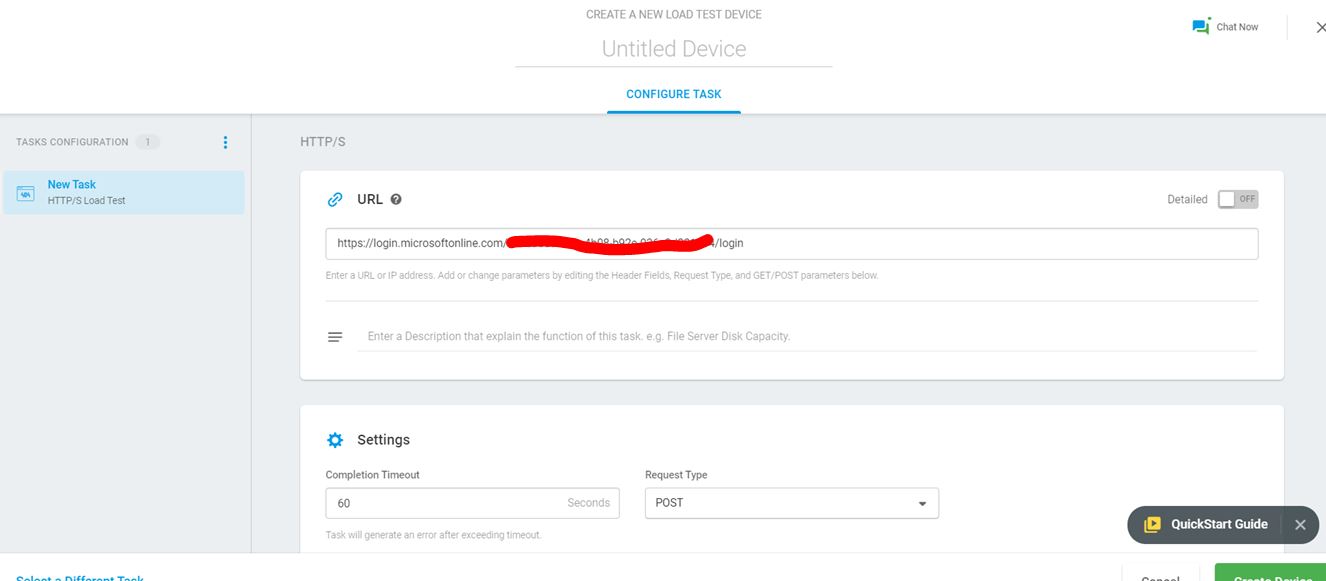Viewport: 1326px width, 581px height.
Task: Open the Tasks Configuration three-dot menu
Action: coord(225,141)
